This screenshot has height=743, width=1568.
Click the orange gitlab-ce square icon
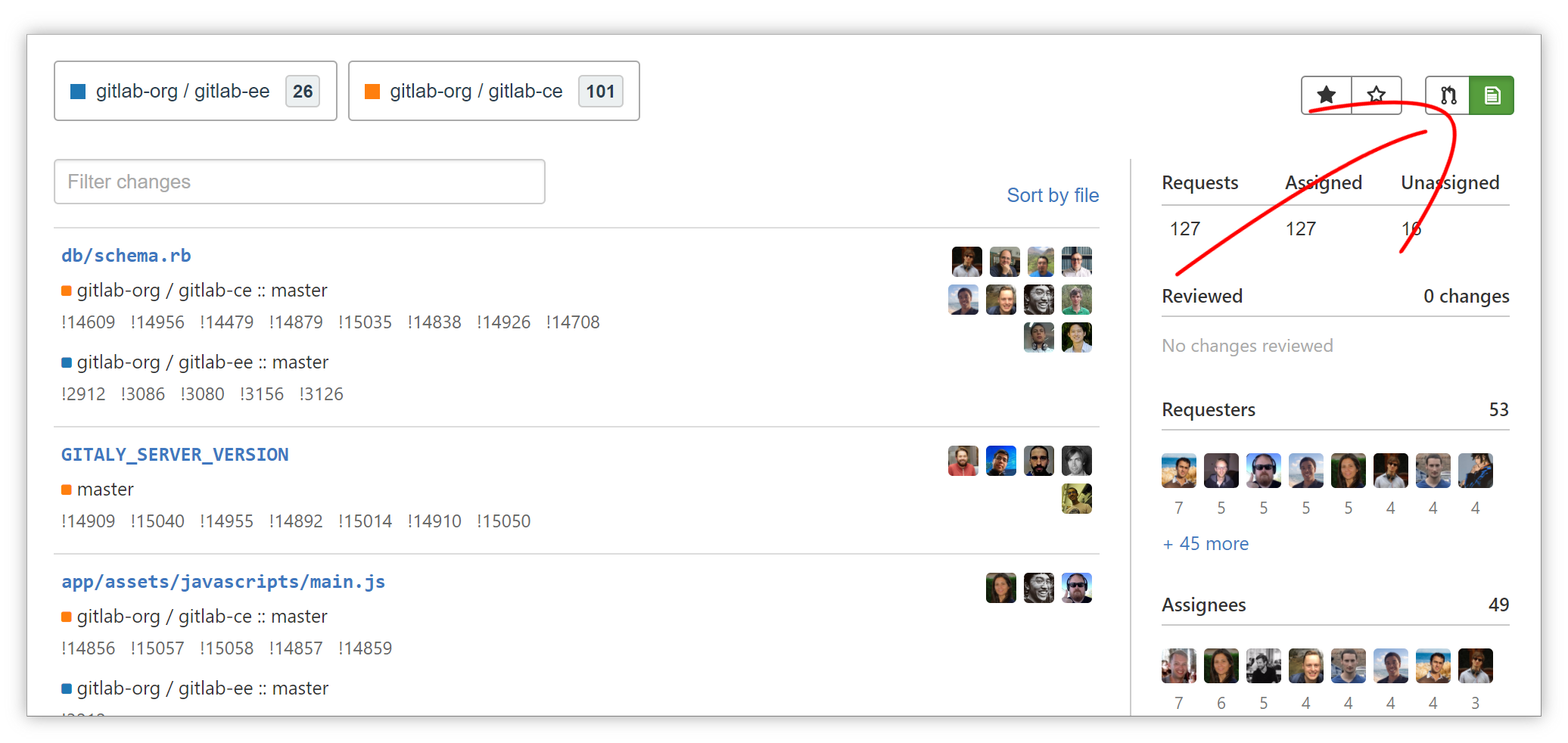[372, 92]
